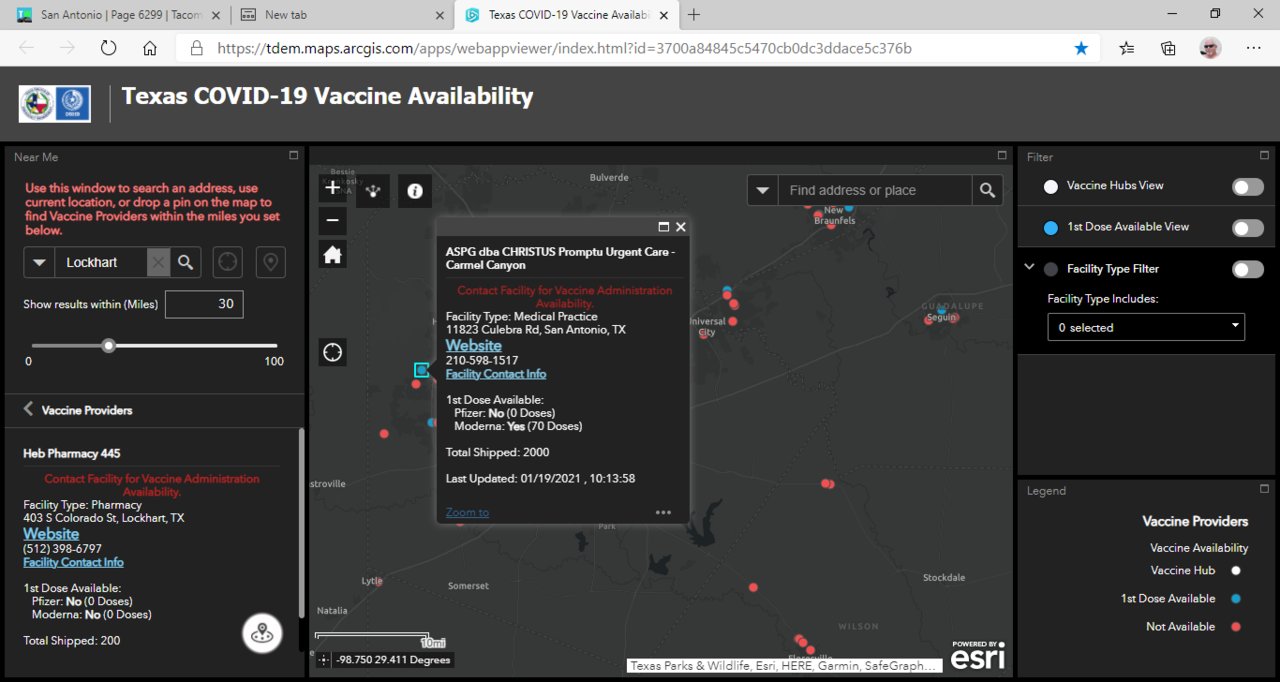The width and height of the screenshot is (1280, 682).
Task: Collapse the Filter panel via corner icon
Action: 1265,155
